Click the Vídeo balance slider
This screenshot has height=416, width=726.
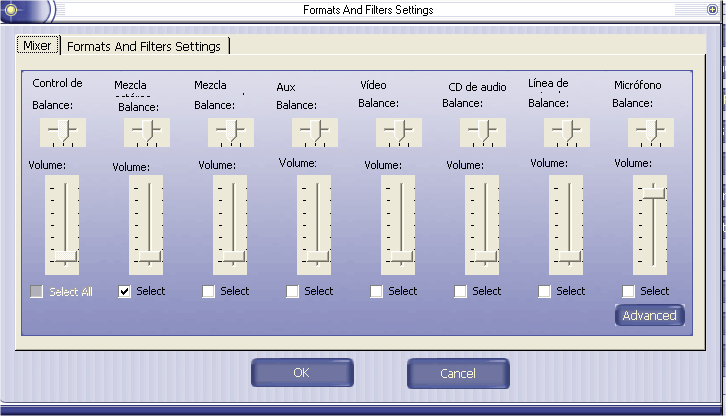pyautogui.click(x=399, y=132)
